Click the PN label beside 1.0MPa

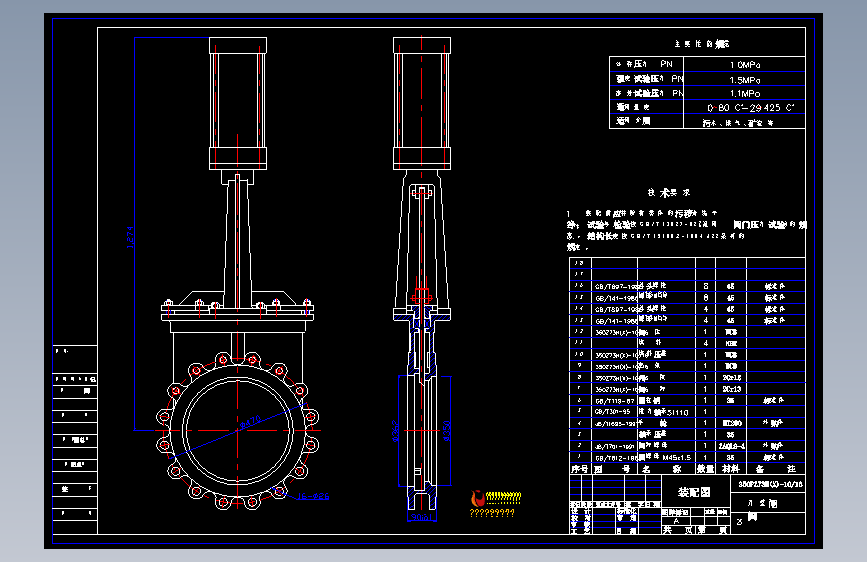(666, 64)
